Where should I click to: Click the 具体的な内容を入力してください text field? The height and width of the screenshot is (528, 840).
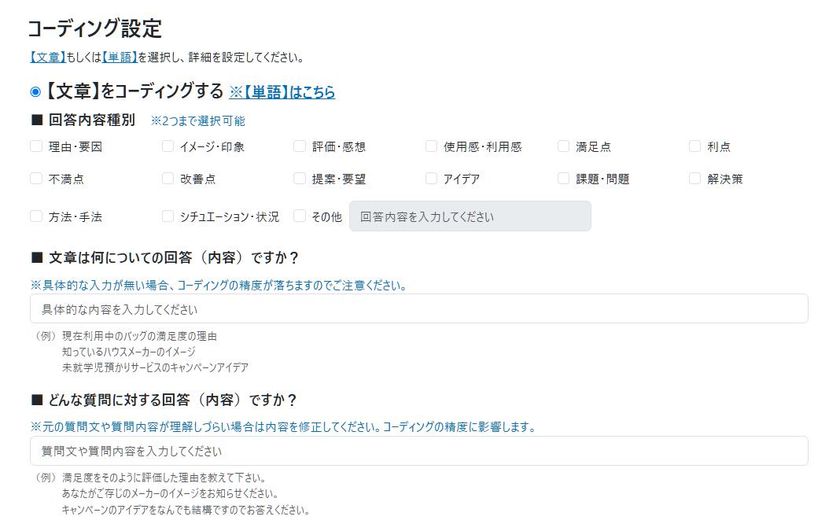[418, 309]
